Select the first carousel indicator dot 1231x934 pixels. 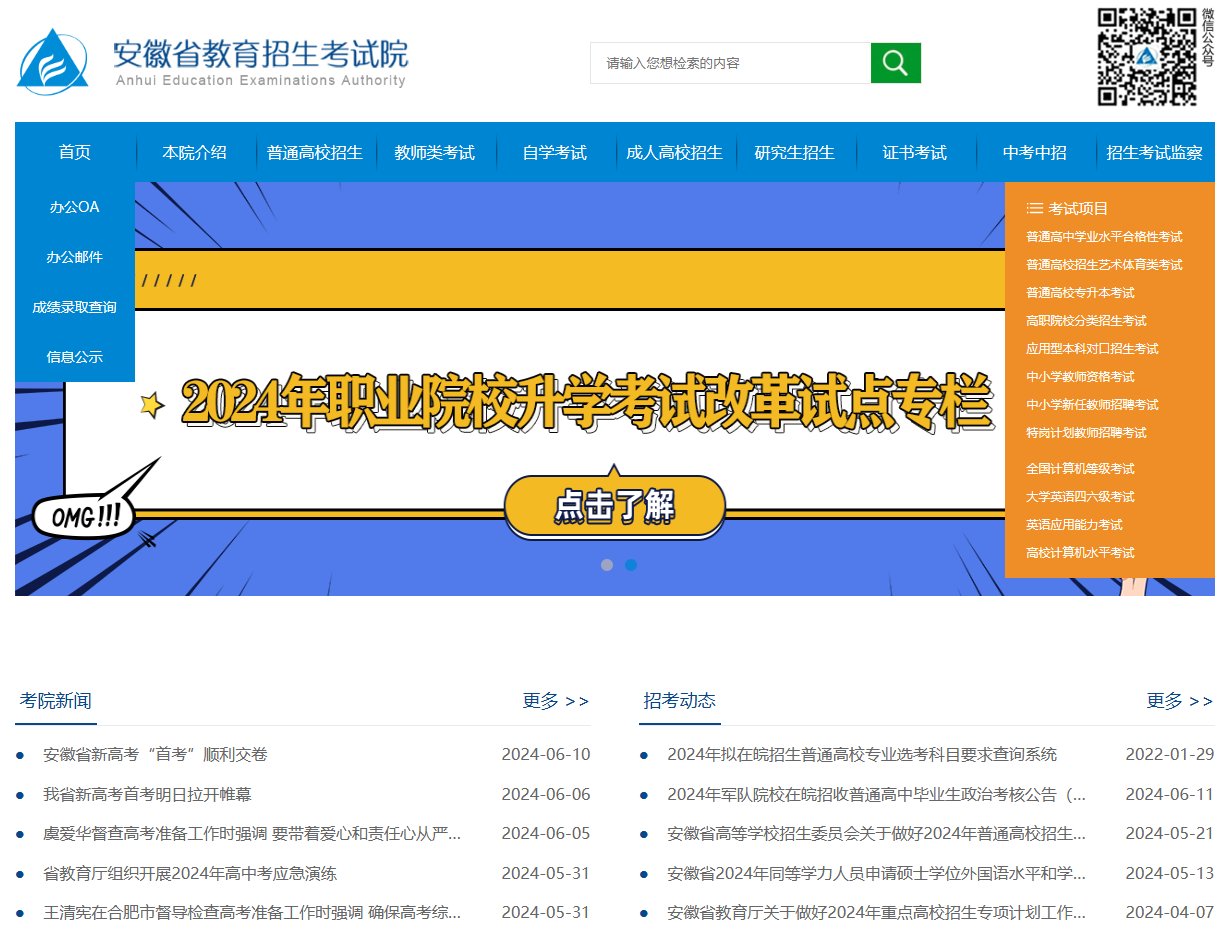click(x=607, y=565)
